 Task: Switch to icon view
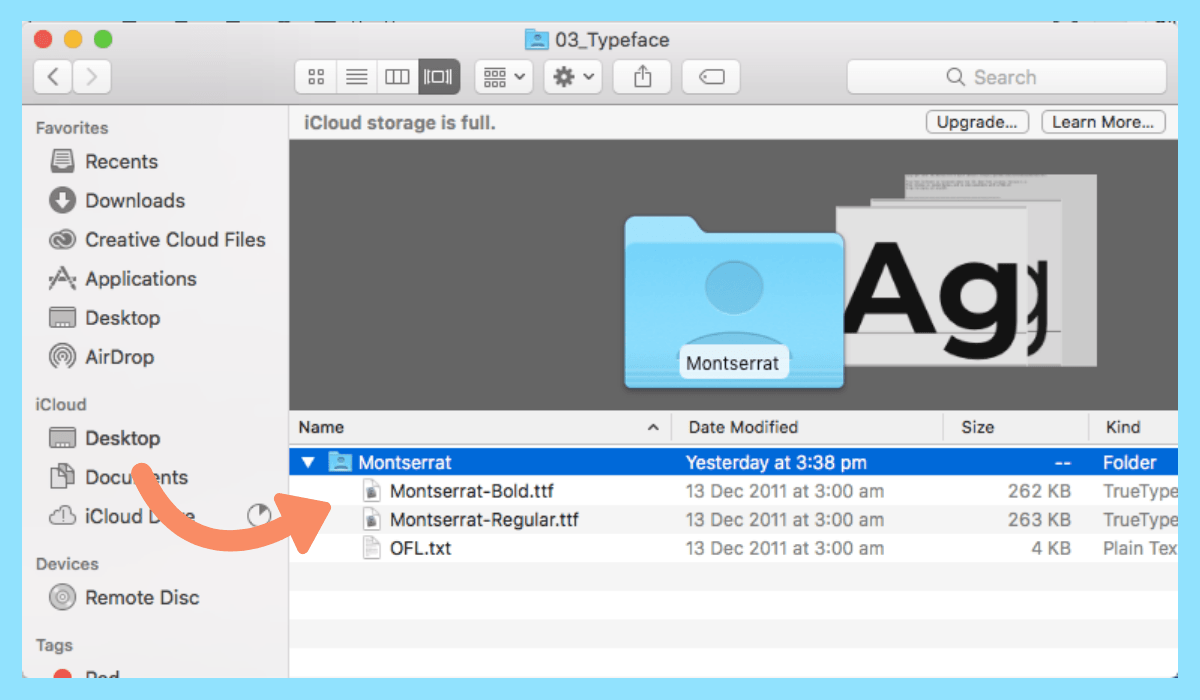[x=316, y=77]
